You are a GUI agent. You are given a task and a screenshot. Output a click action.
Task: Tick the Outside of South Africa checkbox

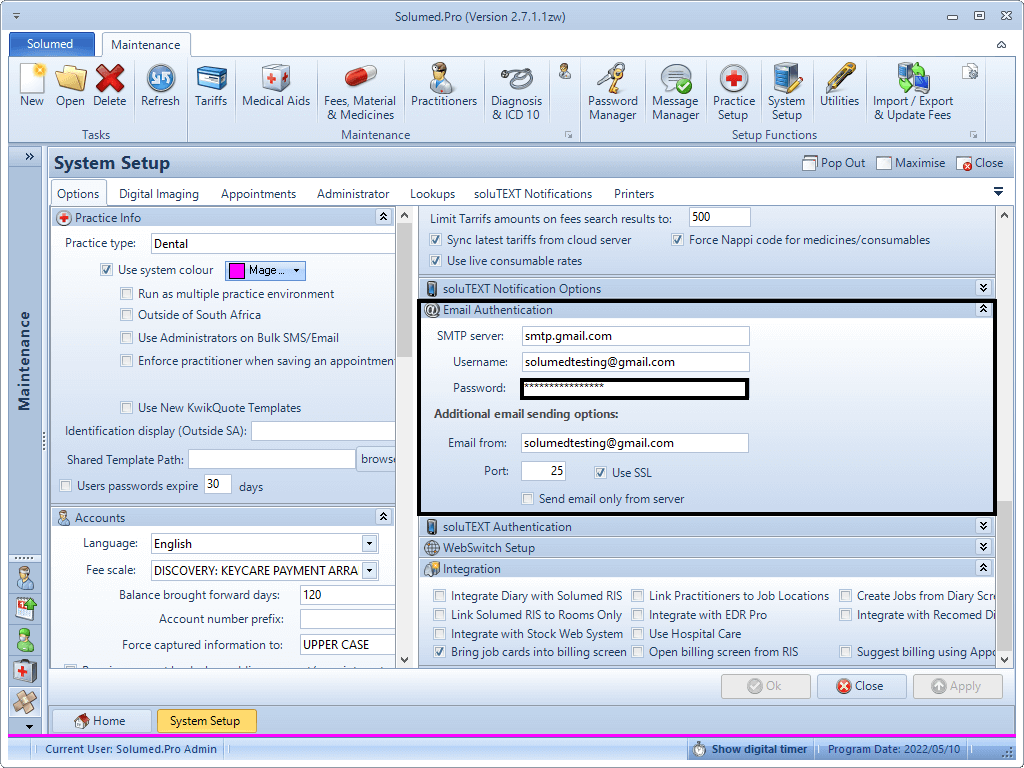[x=127, y=315]
